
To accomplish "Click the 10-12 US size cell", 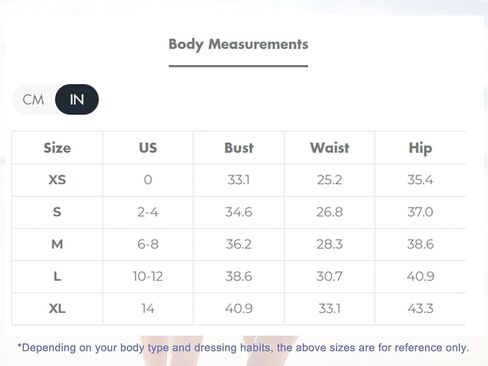I will click(x=148, y=276).
